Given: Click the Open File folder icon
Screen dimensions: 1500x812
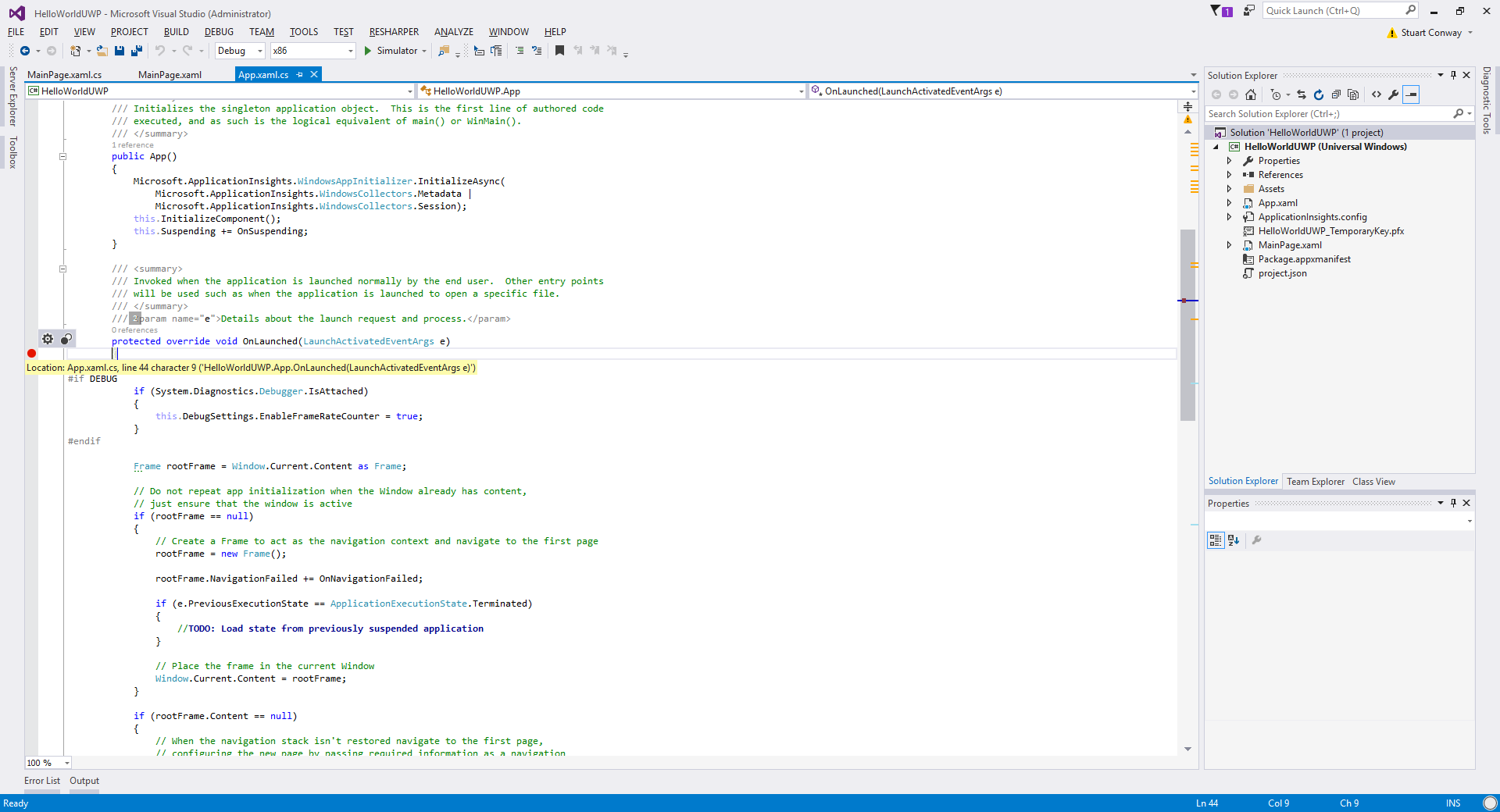Looking at the screenshot, I should coord(102,51).
